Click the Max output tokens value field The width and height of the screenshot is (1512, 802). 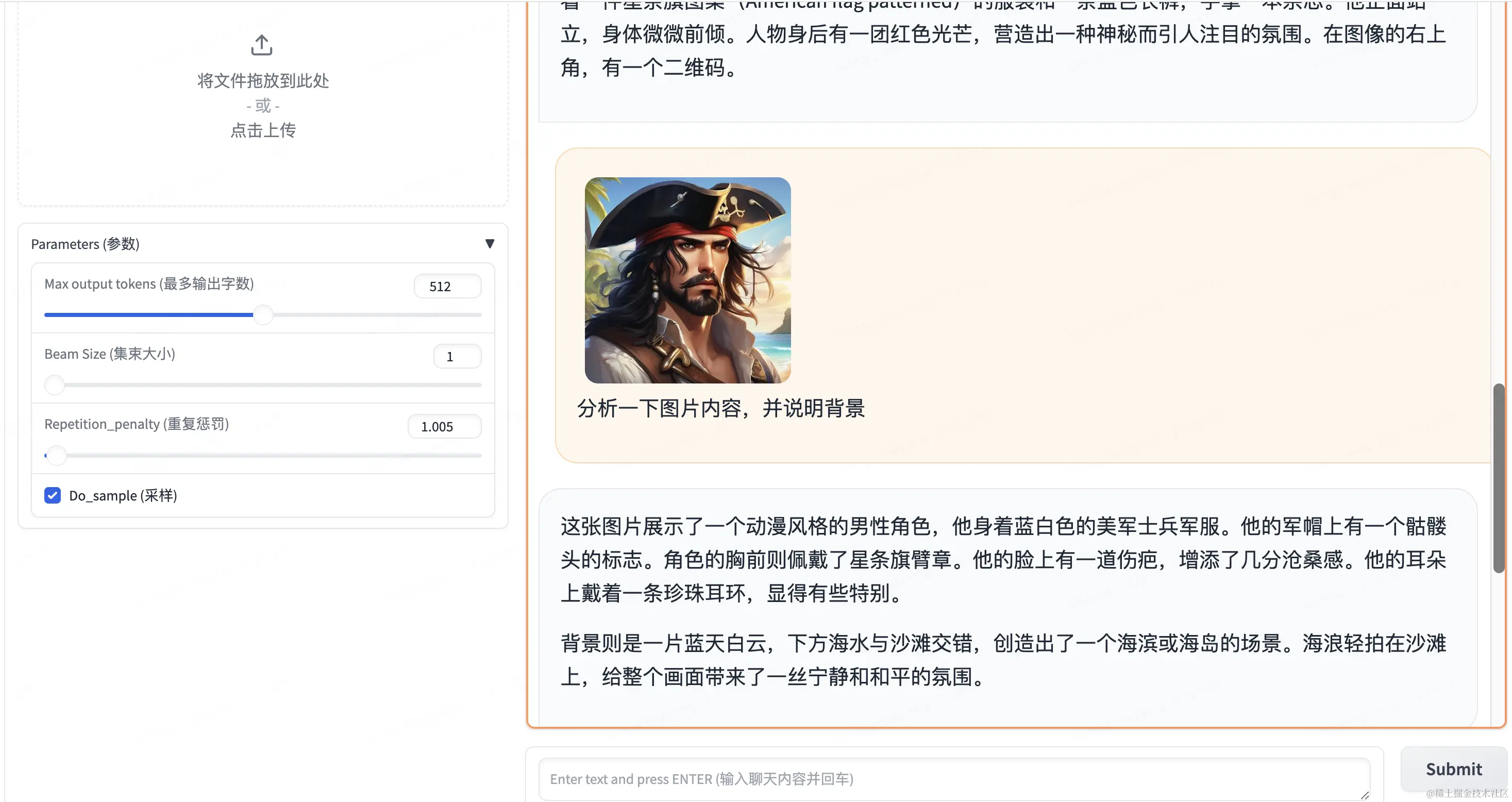pyautogui.click(x=447, y=287)
